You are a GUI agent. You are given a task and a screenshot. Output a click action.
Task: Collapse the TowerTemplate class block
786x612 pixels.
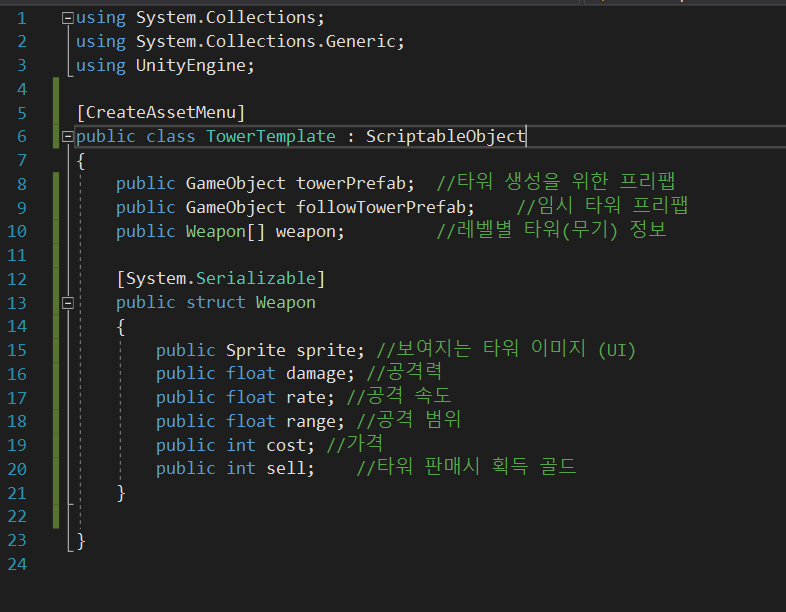(x=67, y=137)
